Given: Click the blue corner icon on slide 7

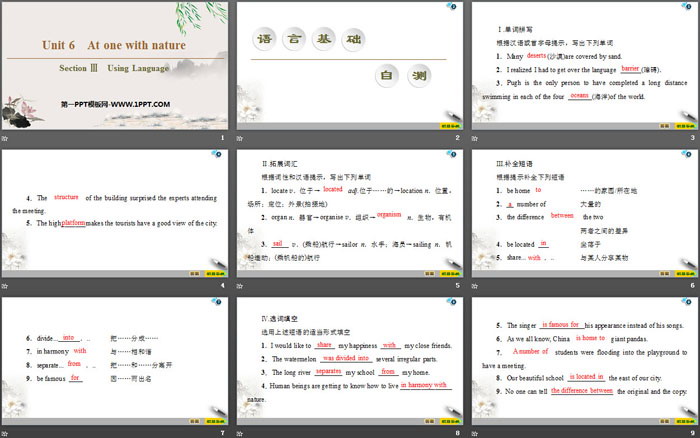Looking at the screenshot, I should click(217, 302).
